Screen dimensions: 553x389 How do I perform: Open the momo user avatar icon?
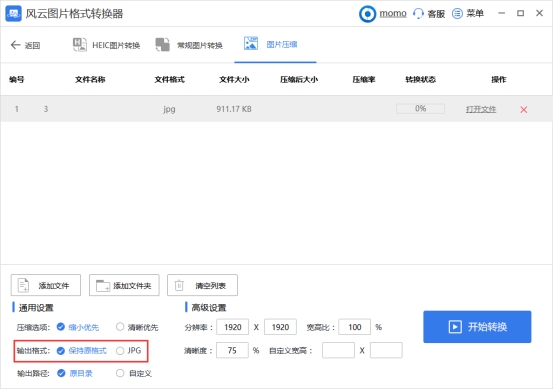coord(367,14)
